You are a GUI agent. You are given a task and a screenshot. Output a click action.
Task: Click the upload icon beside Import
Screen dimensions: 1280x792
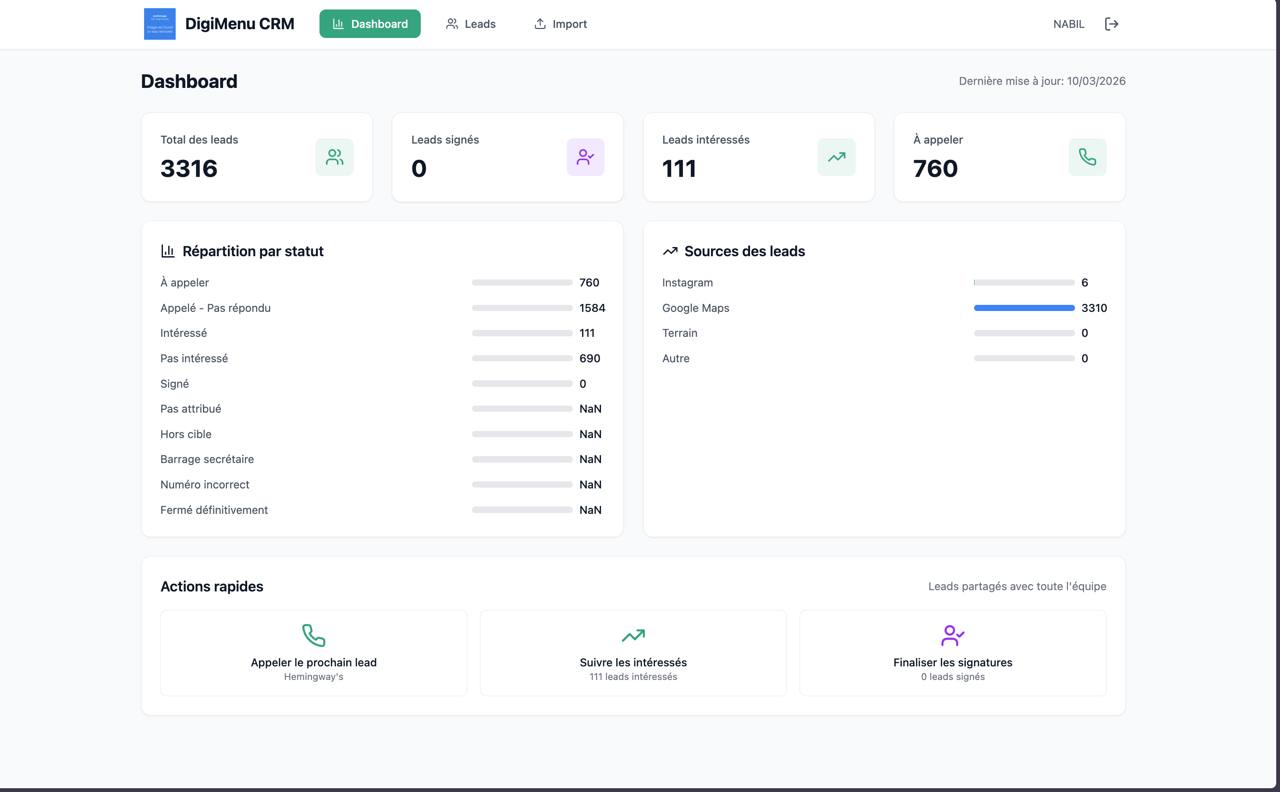coord(536,23)
